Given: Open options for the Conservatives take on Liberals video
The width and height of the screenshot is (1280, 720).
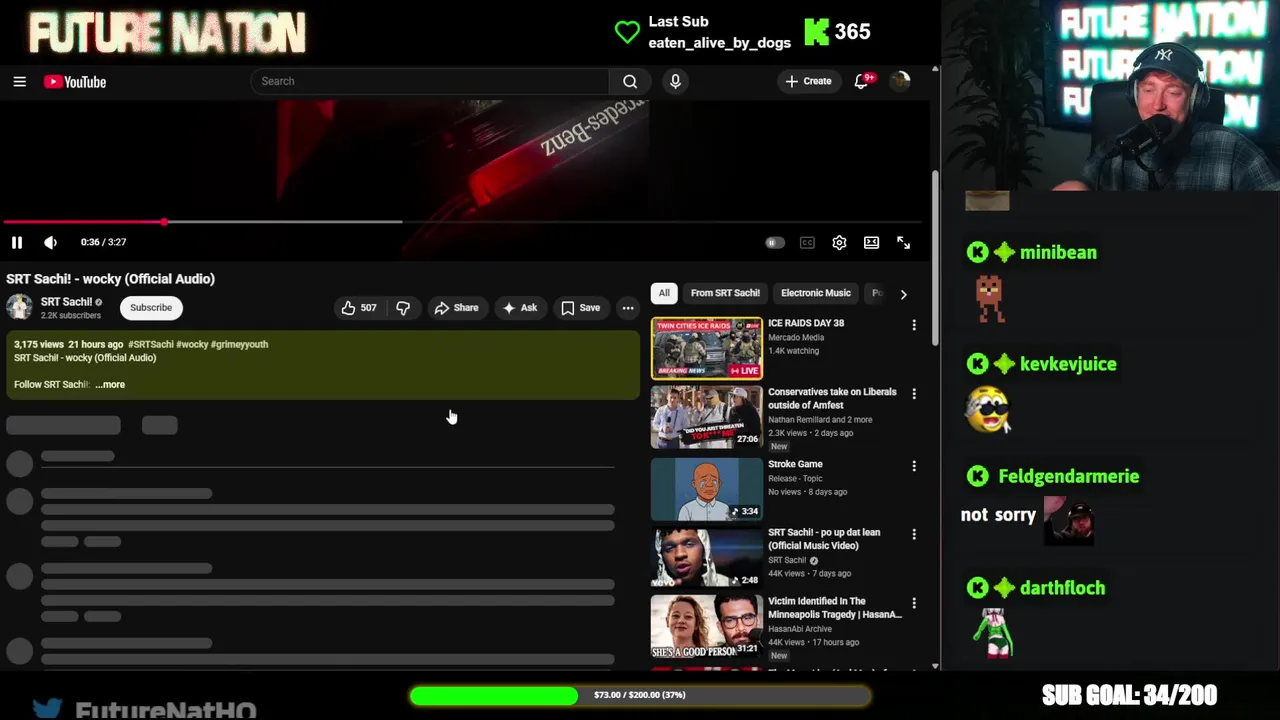Looking at the screenshot, I should (x=914, y=394).
